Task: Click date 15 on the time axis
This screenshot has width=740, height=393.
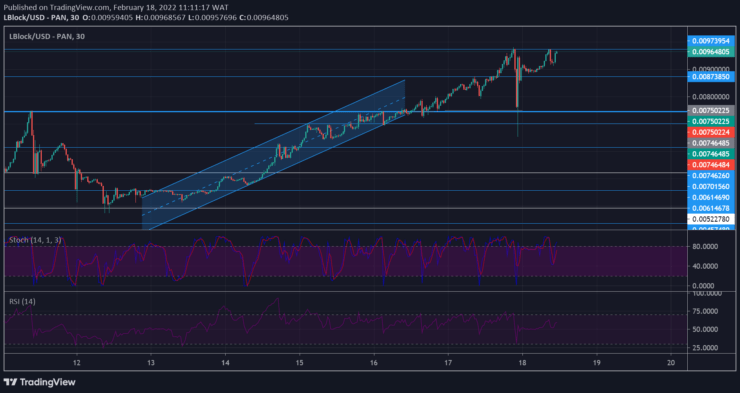Action: click(299, 363)
